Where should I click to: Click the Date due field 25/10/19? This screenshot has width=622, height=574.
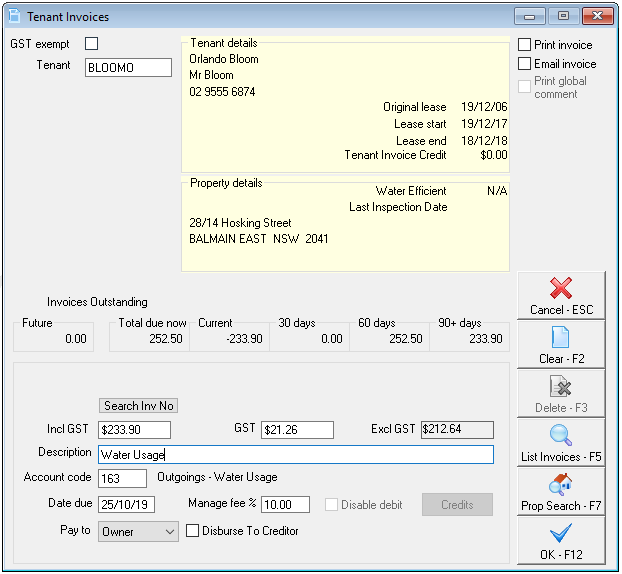click(x=126, y=505)
